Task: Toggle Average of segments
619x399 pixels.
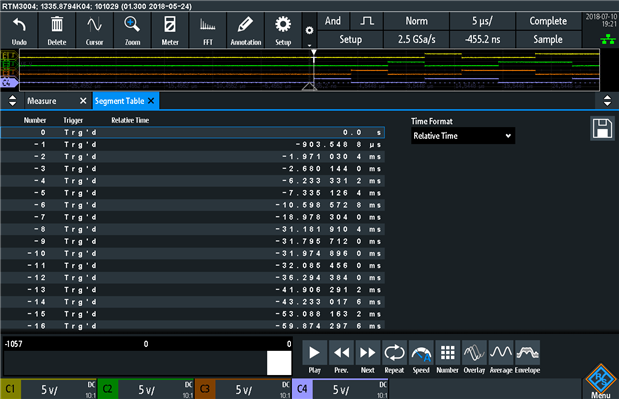Action: (x=501, y=357)
